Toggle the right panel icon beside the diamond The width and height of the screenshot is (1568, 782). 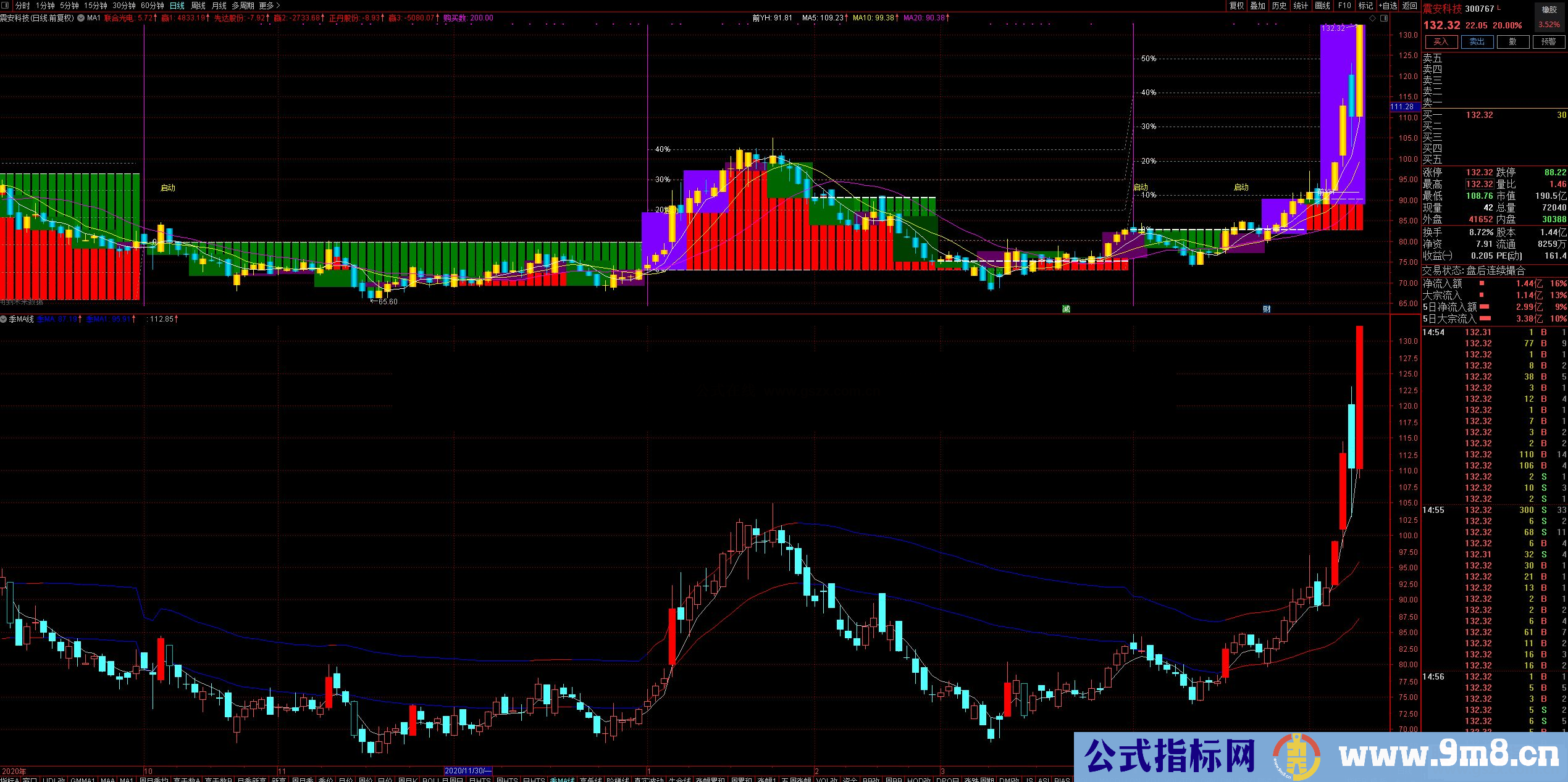(x=1384, y=18)
